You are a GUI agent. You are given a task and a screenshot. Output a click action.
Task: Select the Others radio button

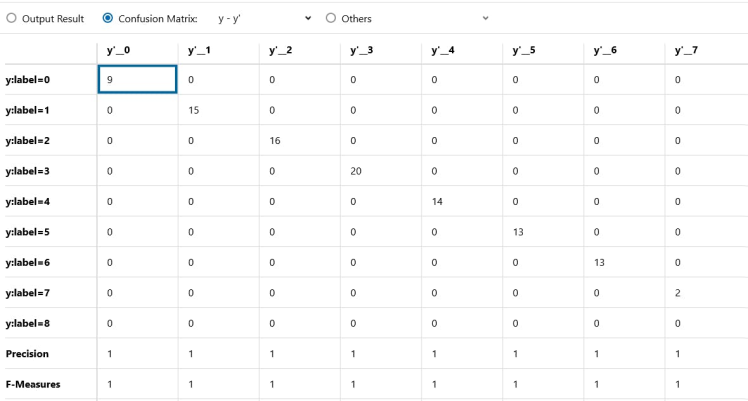pyautogui.click(x=331, y=18)
